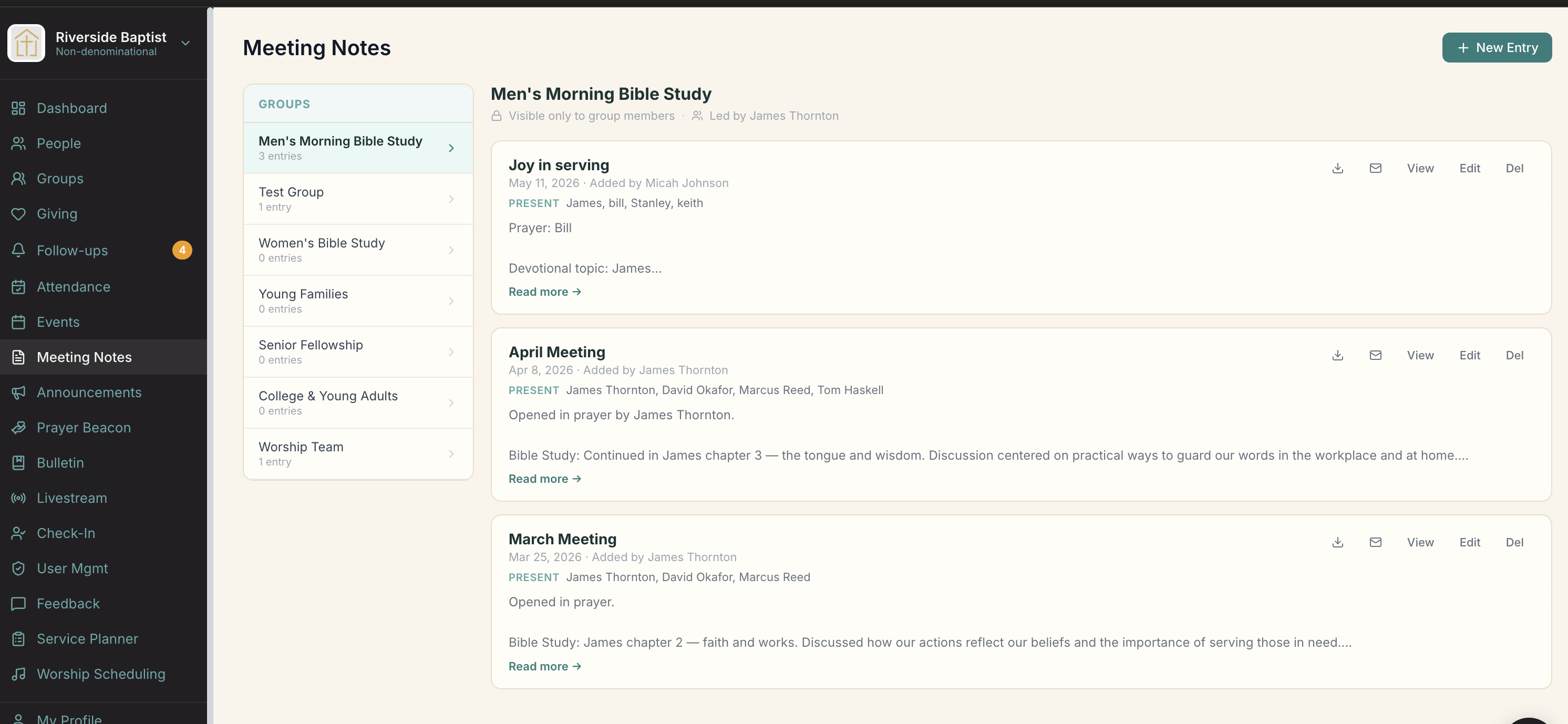
Task: Open the Worship Scheduling page
Action: tap(104, 674)
